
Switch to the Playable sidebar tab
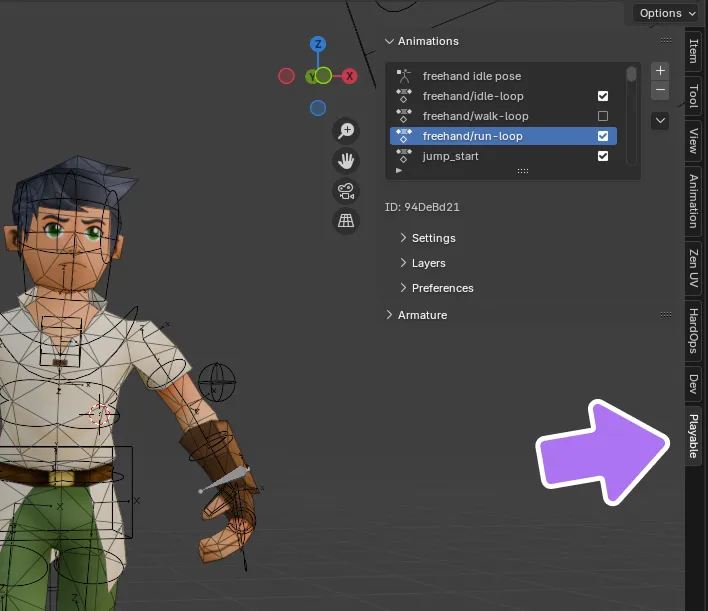693,436
